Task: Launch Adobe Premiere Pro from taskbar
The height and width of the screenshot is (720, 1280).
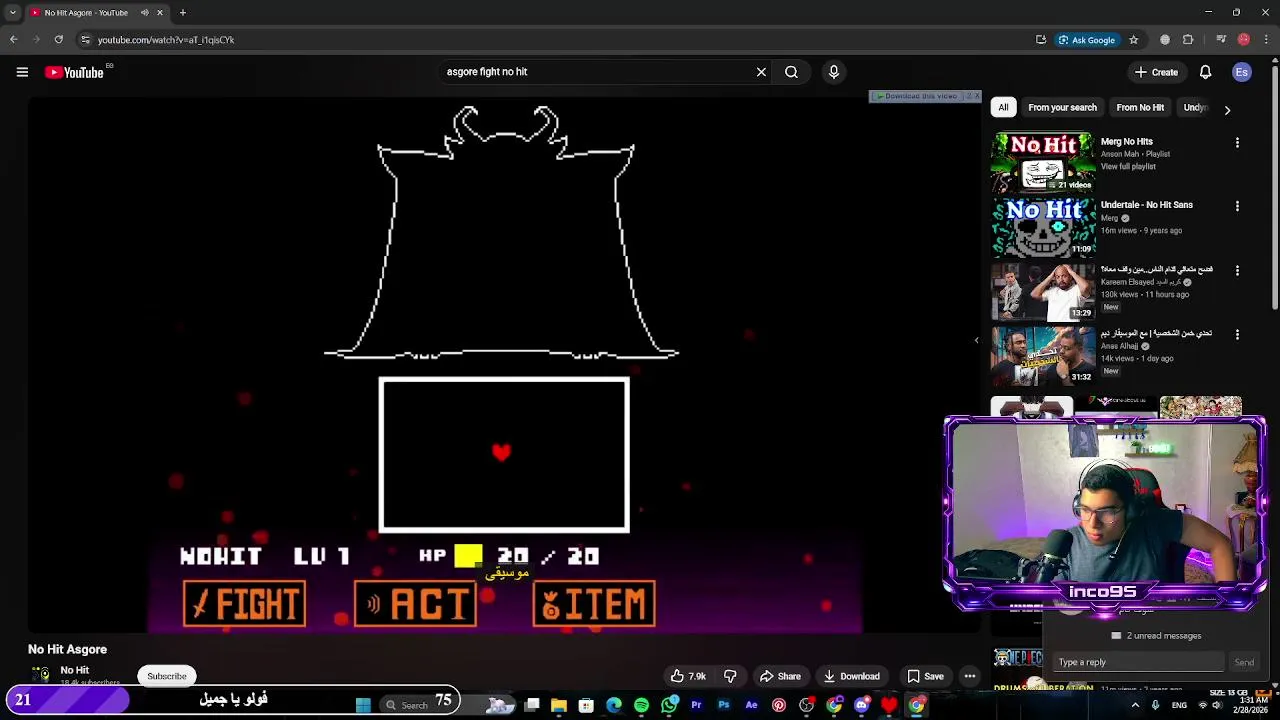Action: coord(696,705)
